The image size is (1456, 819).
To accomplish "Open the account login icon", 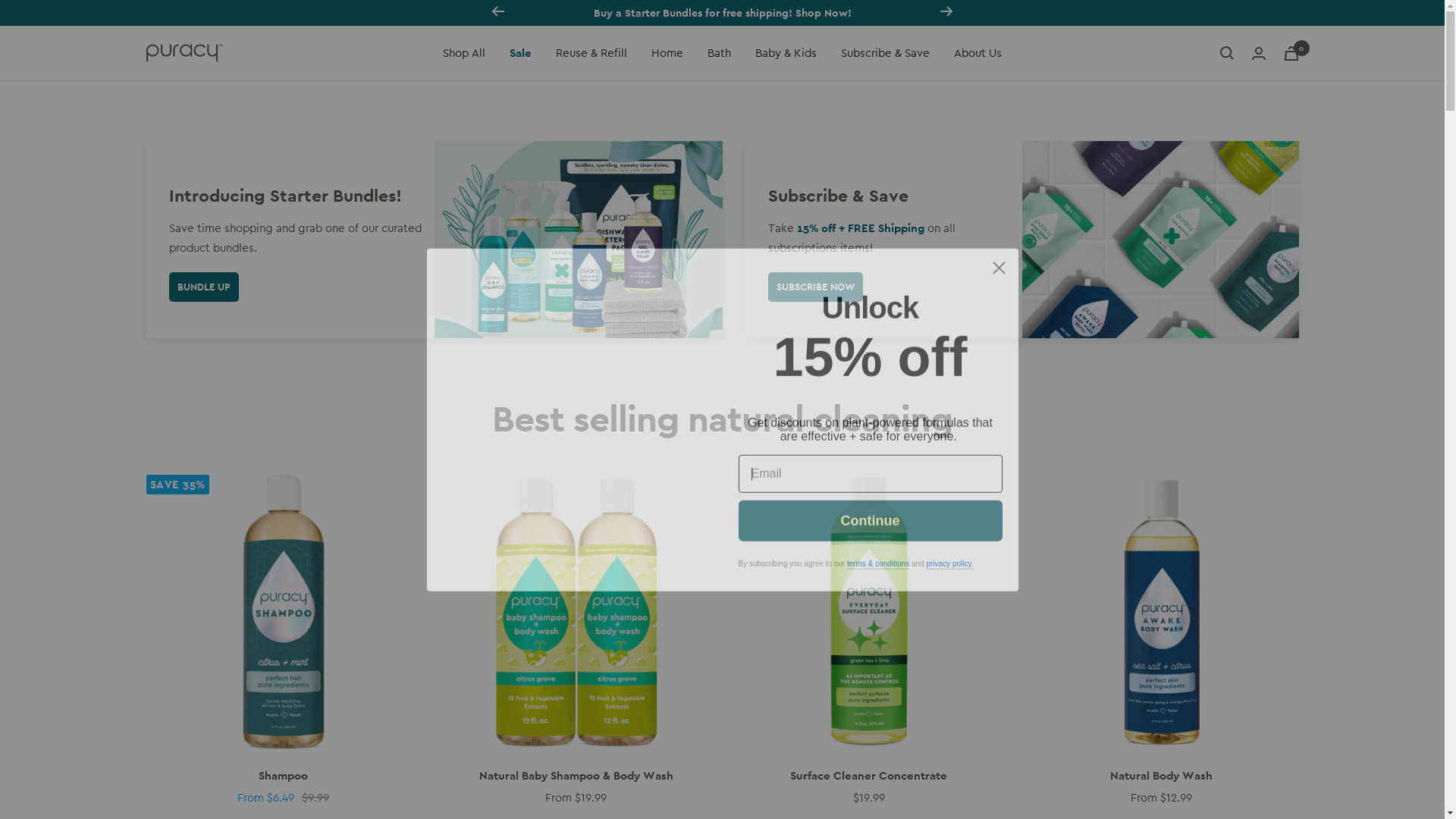I will pos(1259,53).
